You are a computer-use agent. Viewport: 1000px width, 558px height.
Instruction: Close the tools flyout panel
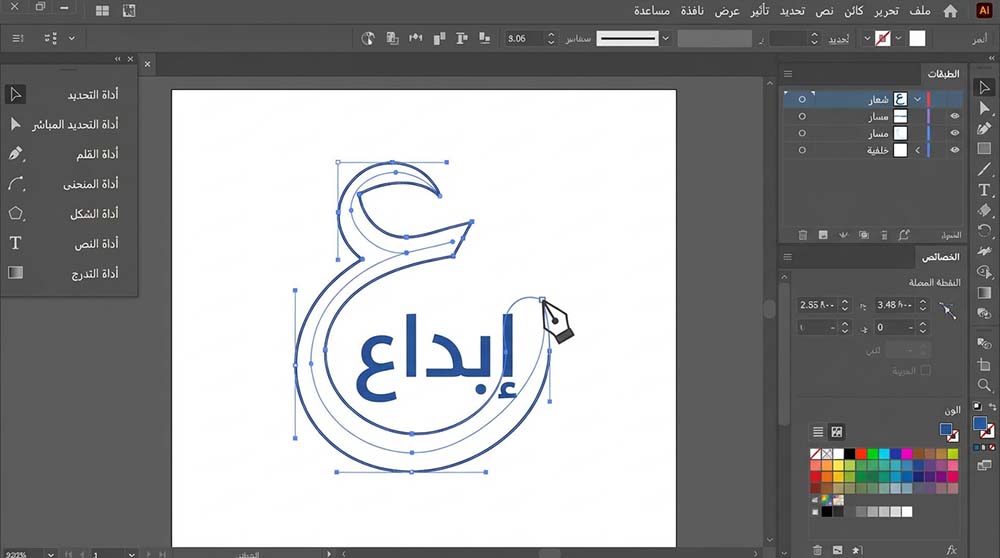pos(131,59)
